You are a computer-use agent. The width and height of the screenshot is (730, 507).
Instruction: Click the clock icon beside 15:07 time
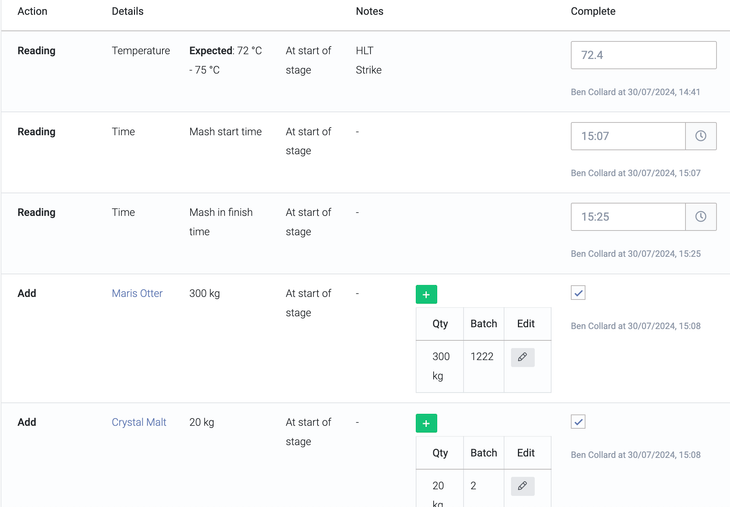700,136
